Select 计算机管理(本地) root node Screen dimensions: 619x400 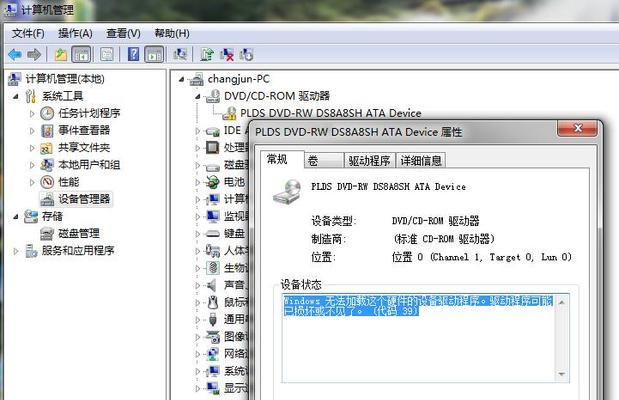pos(65,79)
